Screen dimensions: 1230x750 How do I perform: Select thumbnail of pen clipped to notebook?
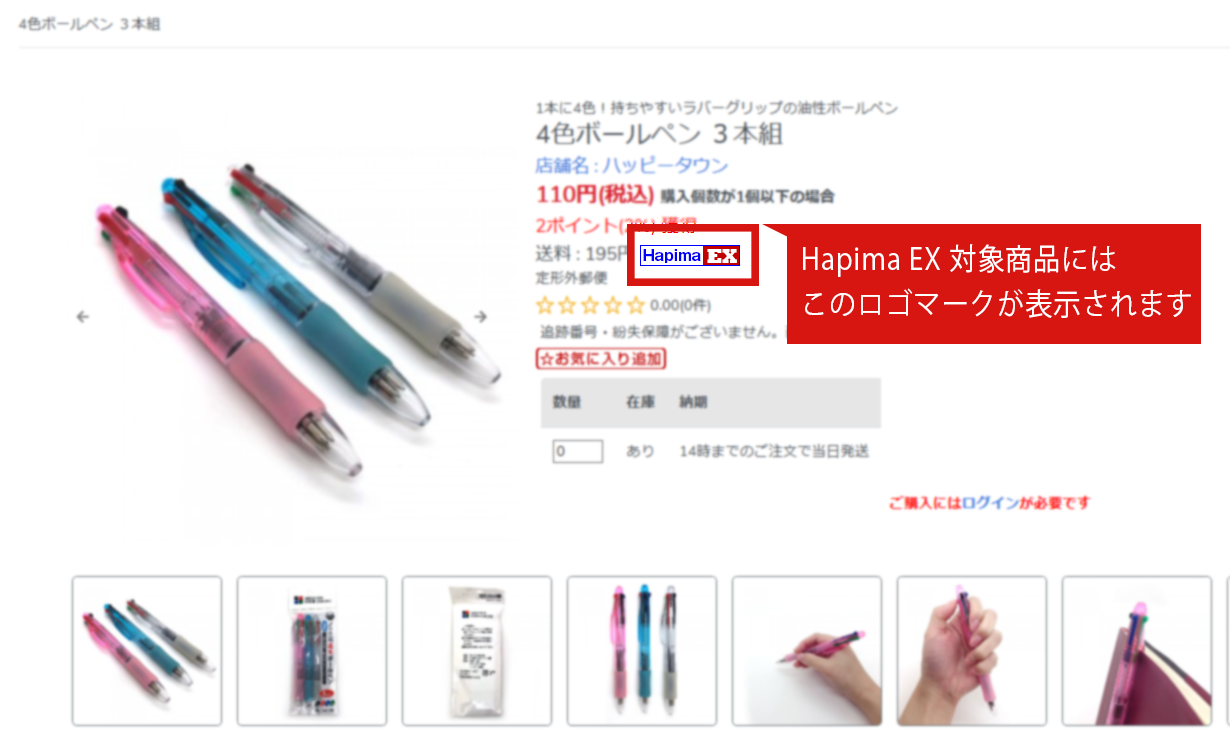tap(1137, 651)
